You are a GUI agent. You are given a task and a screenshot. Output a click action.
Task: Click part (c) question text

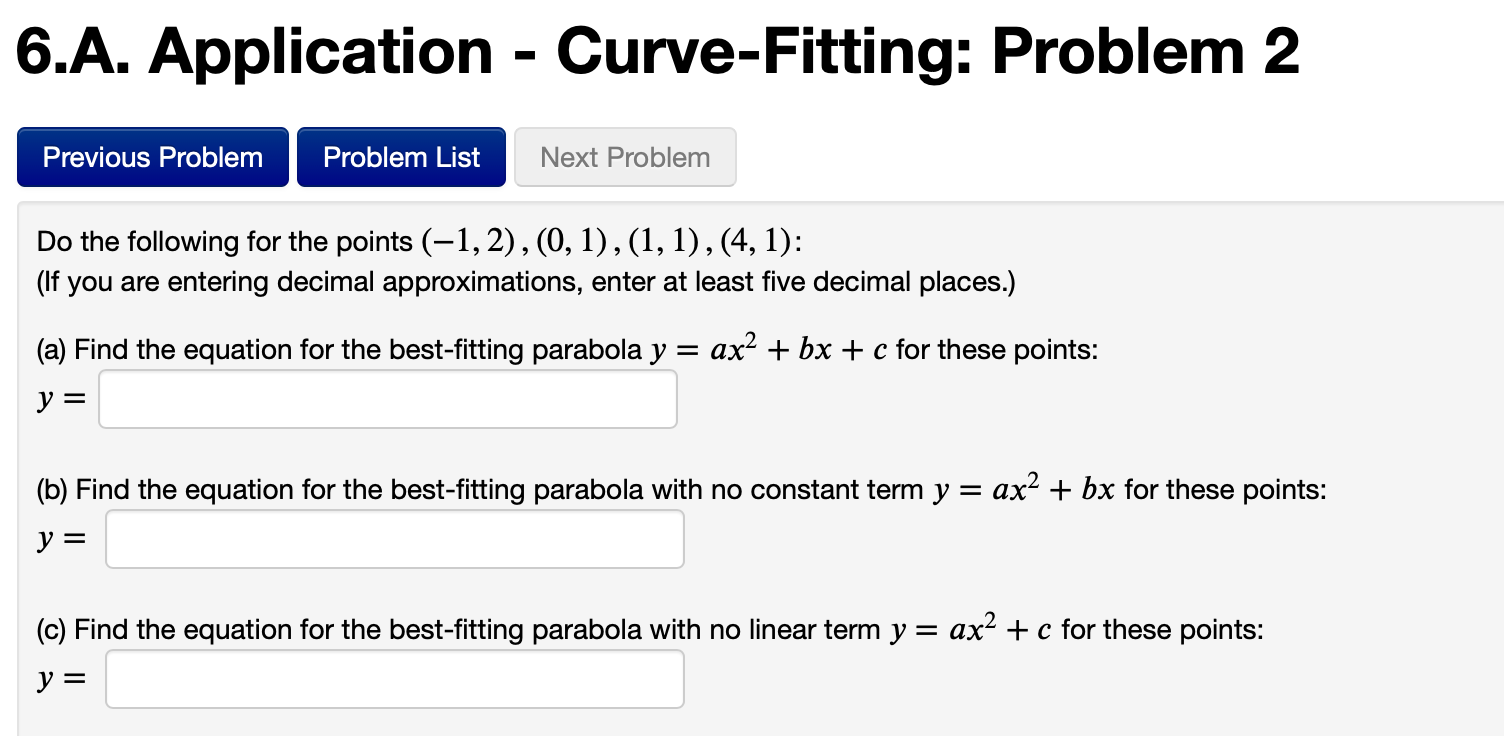point(648,630)
